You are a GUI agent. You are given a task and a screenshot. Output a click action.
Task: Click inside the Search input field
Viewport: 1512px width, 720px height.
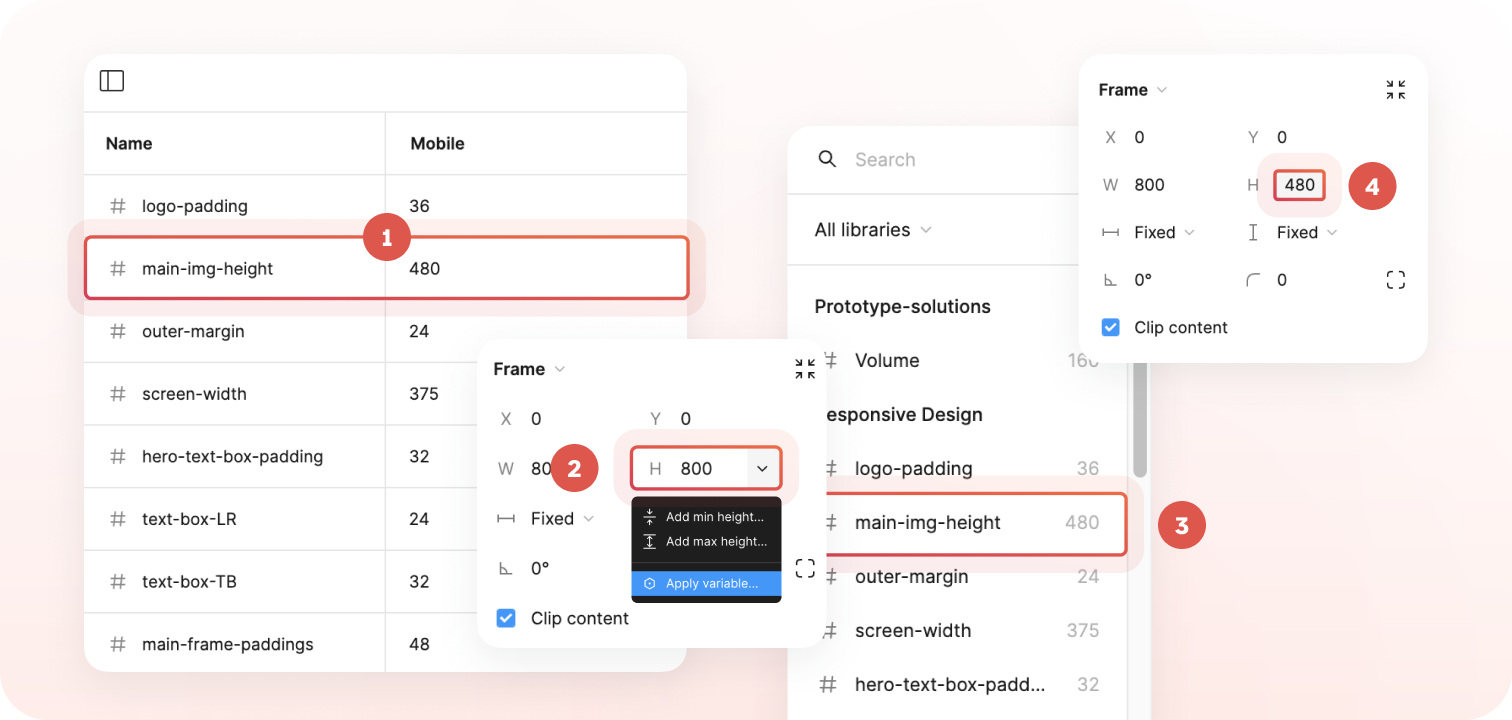(920, 159)
